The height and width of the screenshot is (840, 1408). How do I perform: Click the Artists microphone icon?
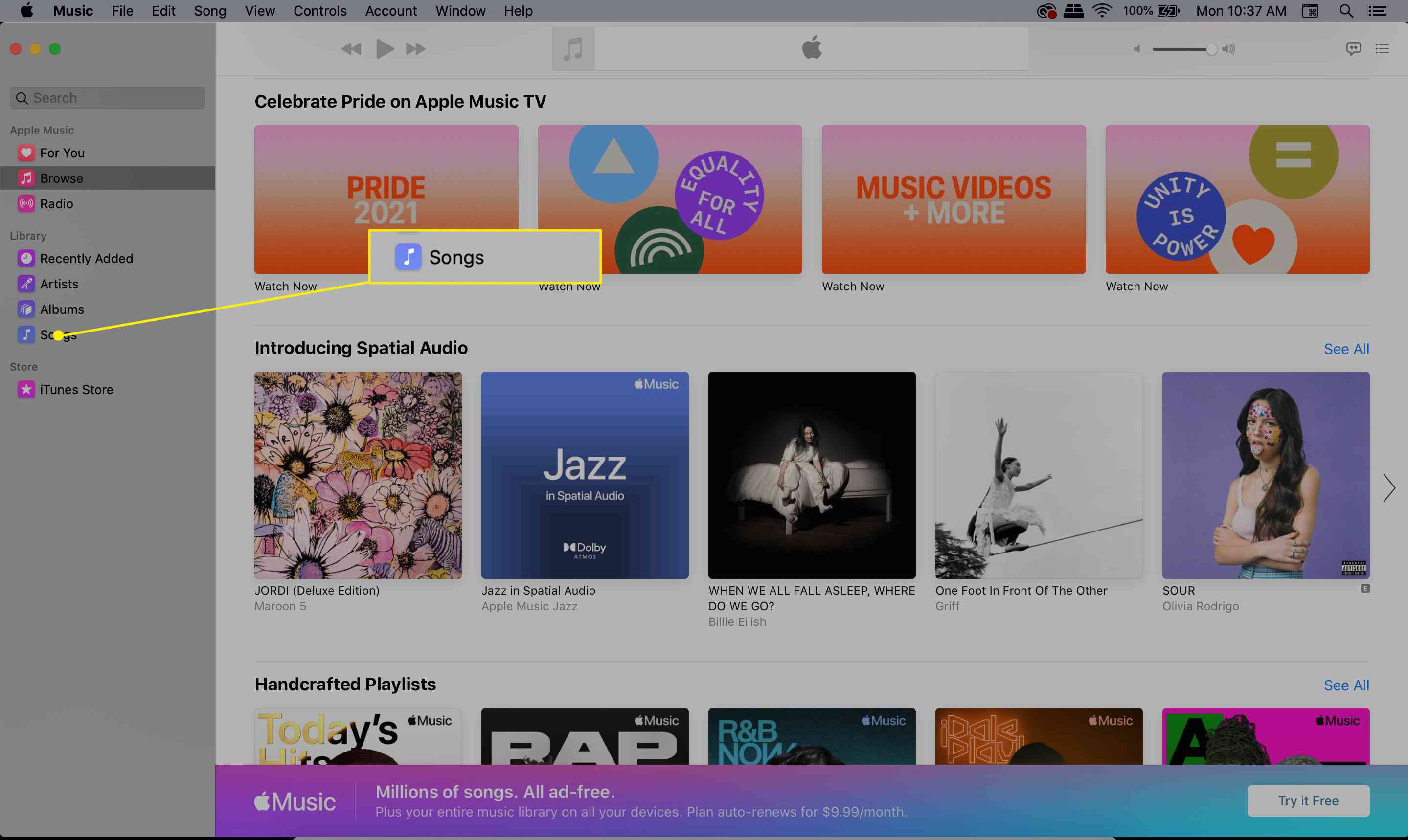tap(26, 284)
